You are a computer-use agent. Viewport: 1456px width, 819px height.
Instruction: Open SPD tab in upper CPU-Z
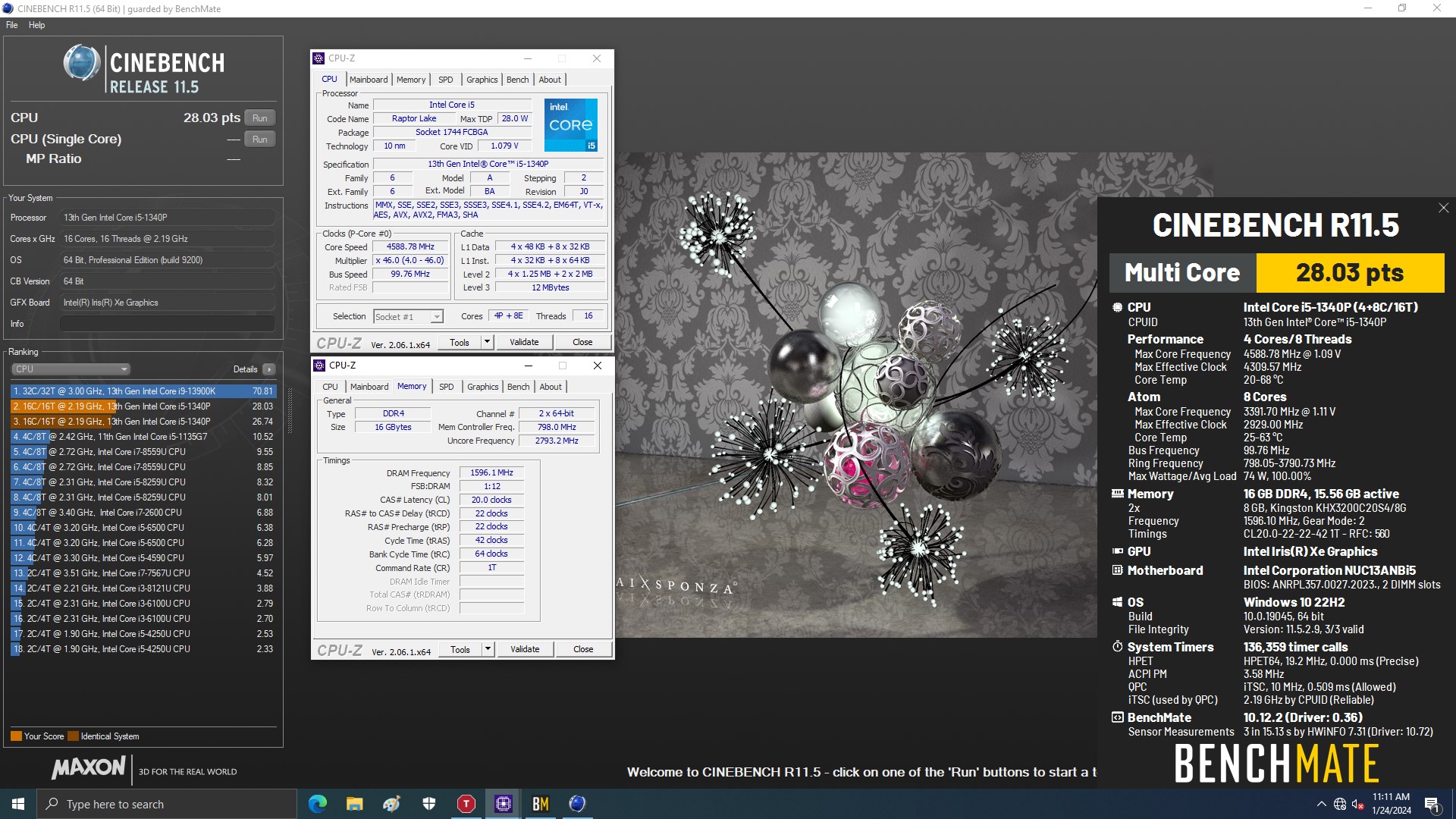pyautogui.click(x=446, y=80)
